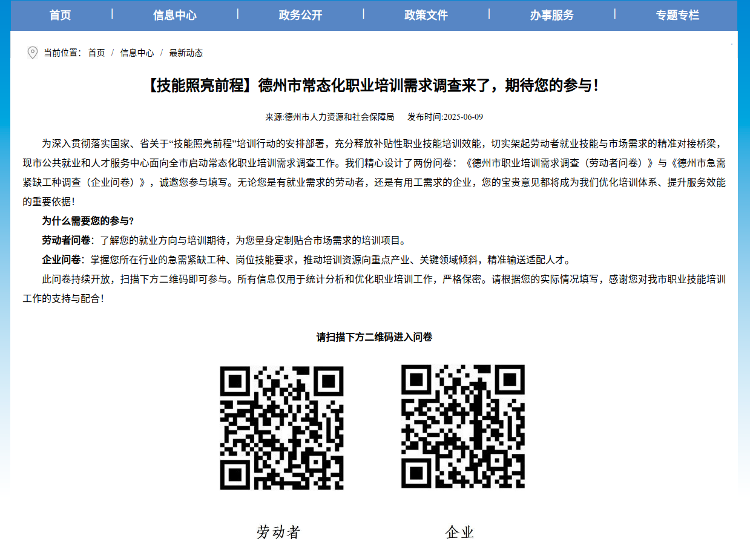Click the location pin icon in breadcrumb
Screen dimensions: 750x544
[x=32, y=52]
